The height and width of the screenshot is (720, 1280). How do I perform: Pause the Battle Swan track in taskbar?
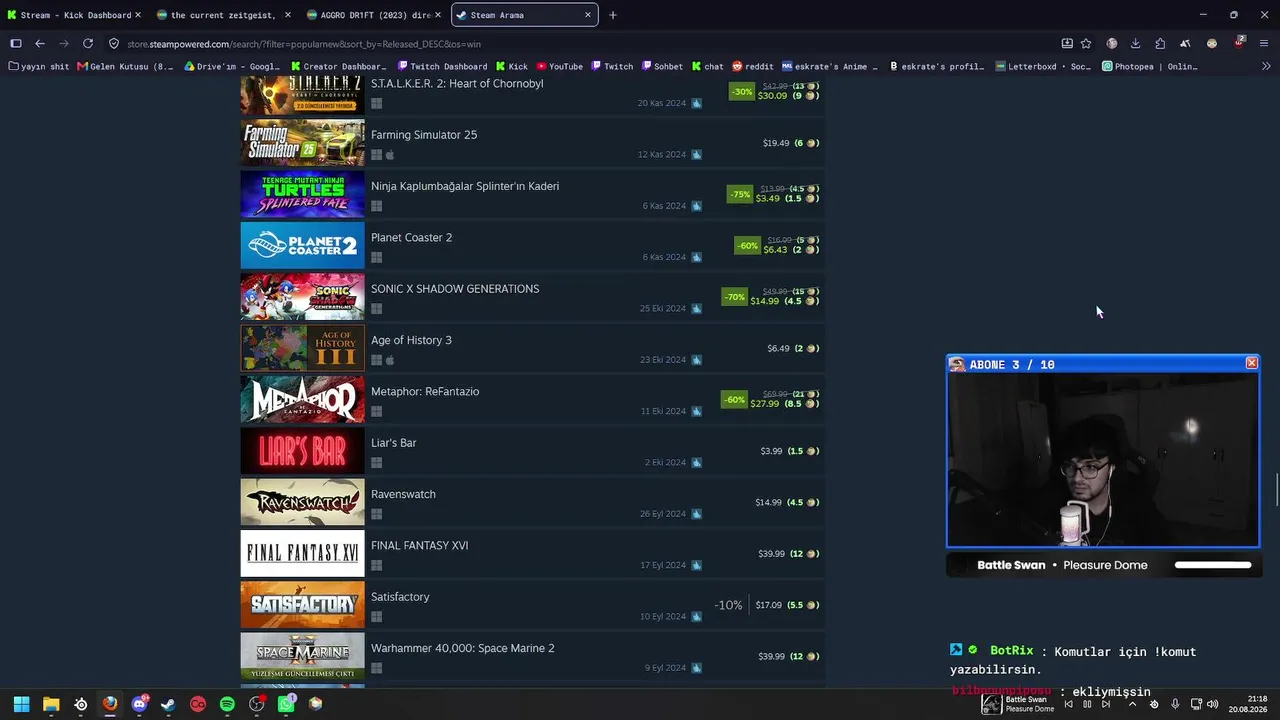pos(1087,704)
